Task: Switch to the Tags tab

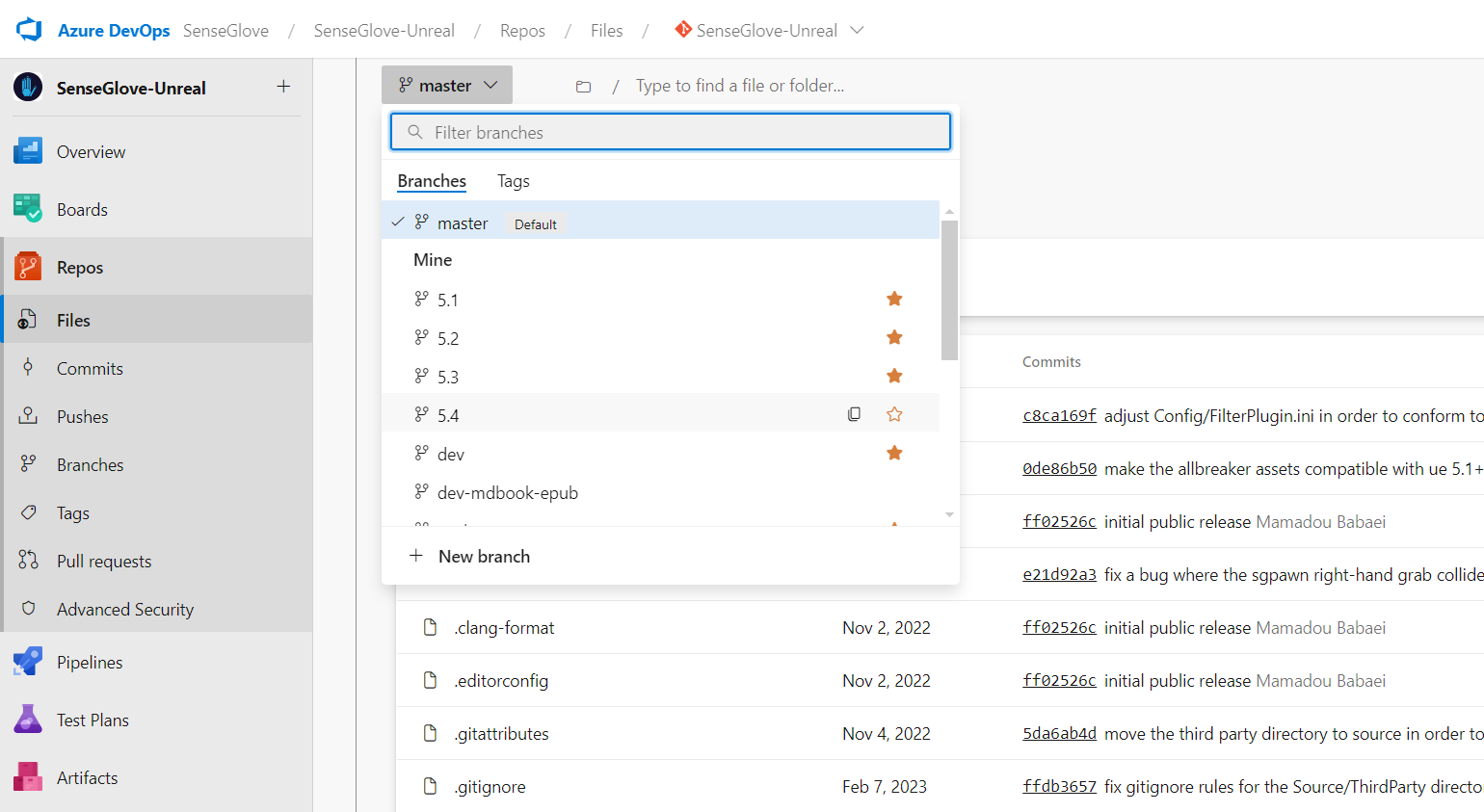Action: pos(513,180)
